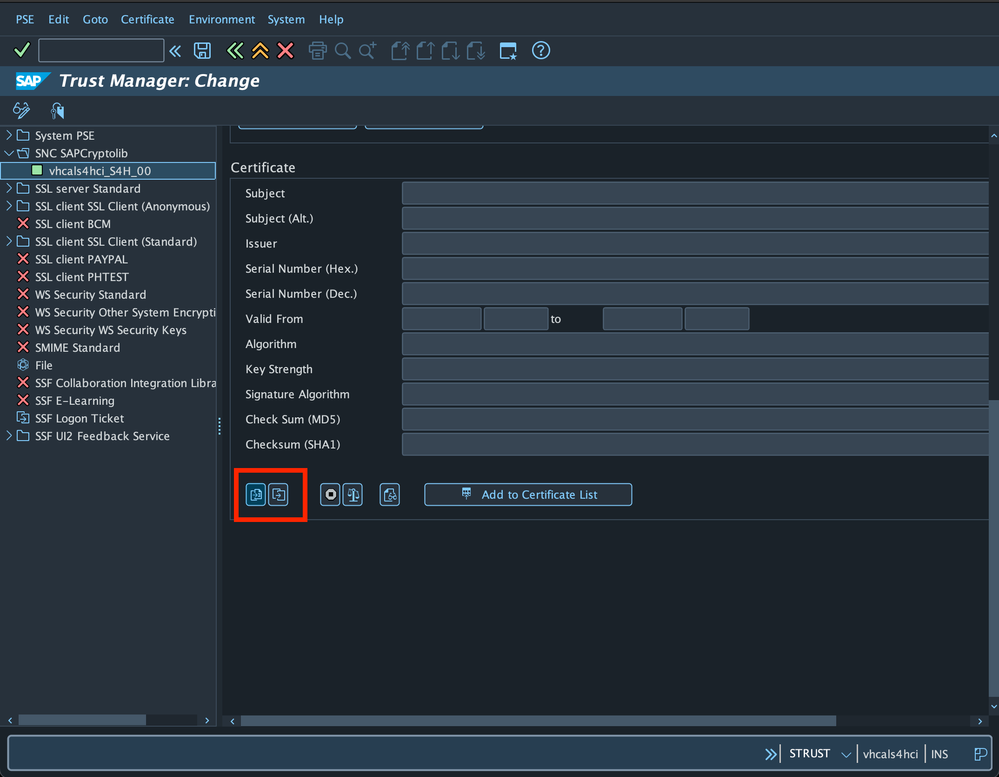
Task: Click tree panel horizontal scrollbar
Action: pos(82,720)
